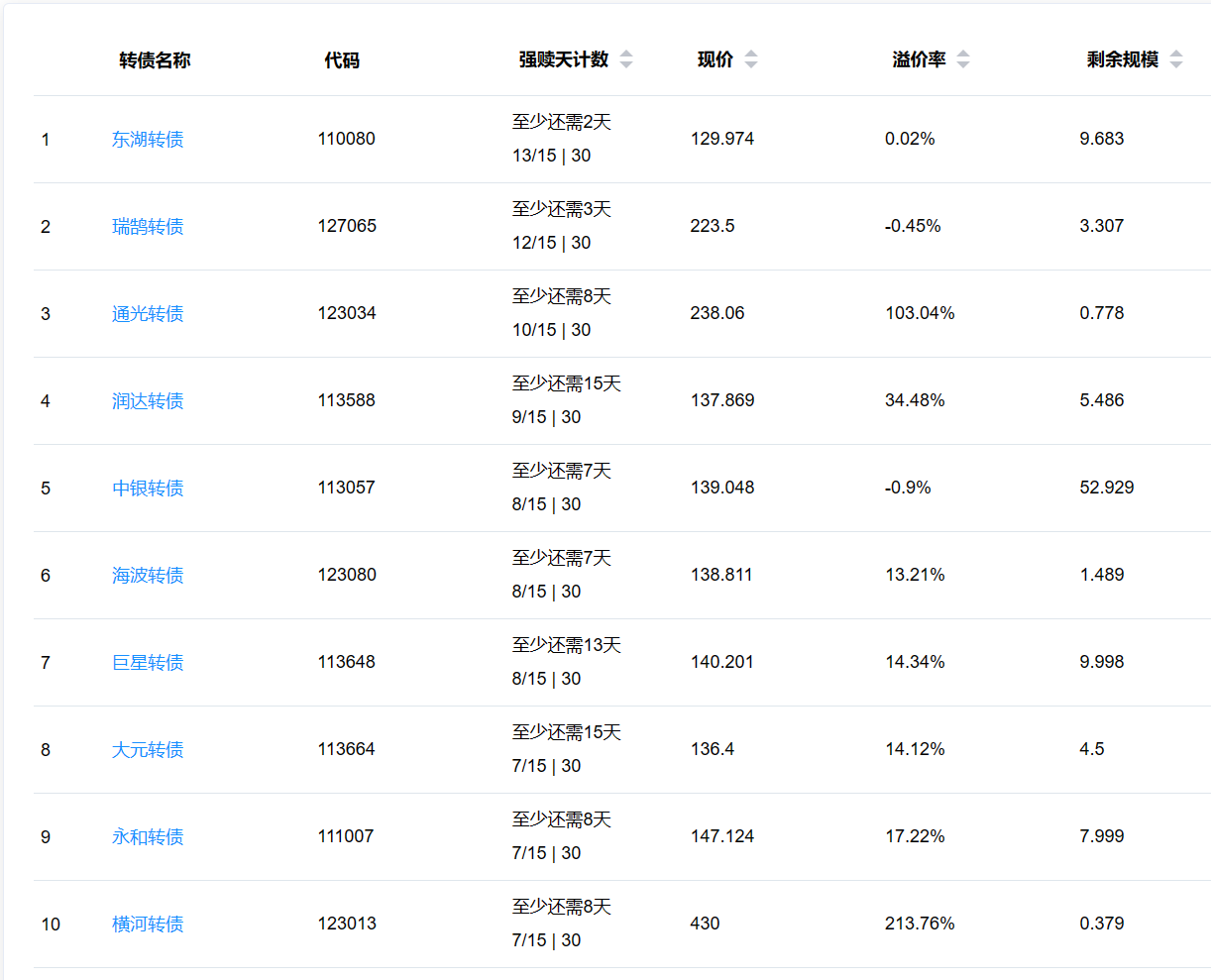
Task: Click the 213.76% premium rate cell
Action: [920, 924]
